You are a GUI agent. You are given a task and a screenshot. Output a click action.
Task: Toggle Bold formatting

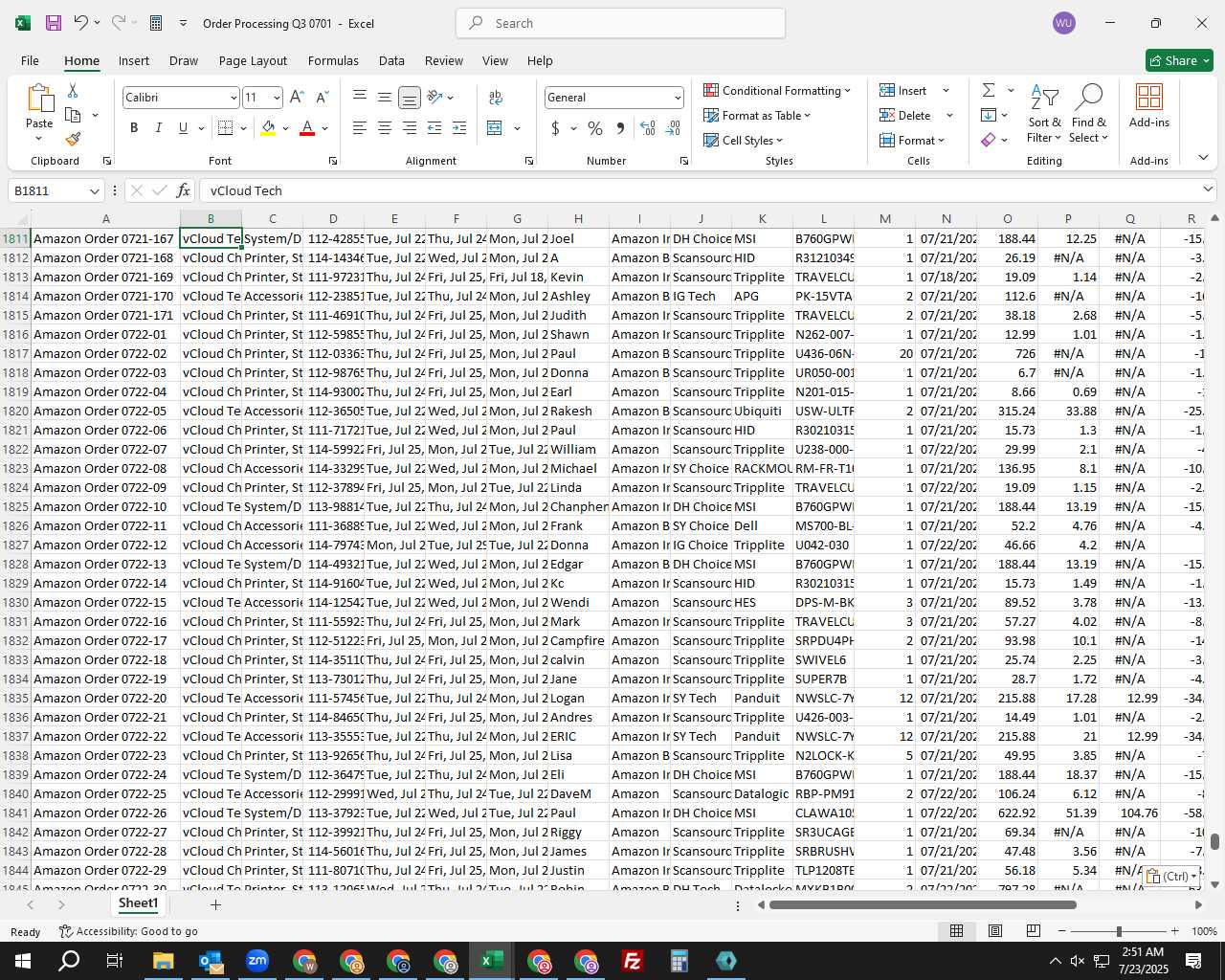click(134, 128)
